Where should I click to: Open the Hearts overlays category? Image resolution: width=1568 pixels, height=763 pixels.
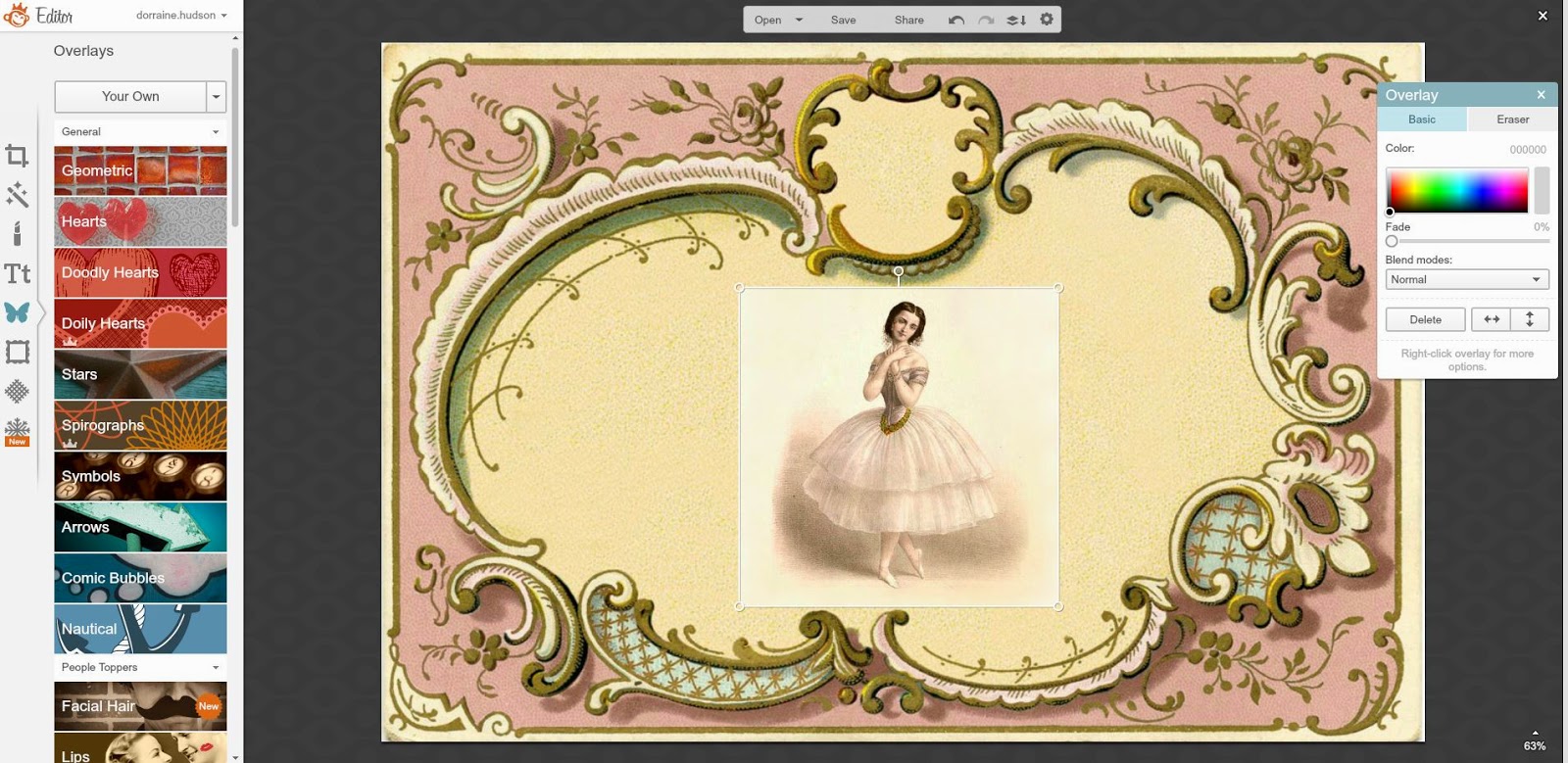pos(140,221)
